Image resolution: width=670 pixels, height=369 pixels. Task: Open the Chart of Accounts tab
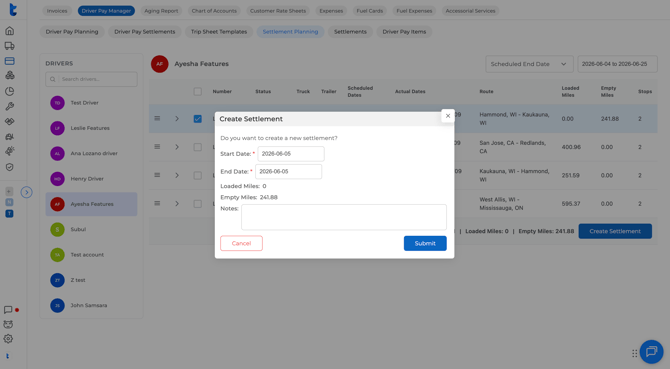214,11
